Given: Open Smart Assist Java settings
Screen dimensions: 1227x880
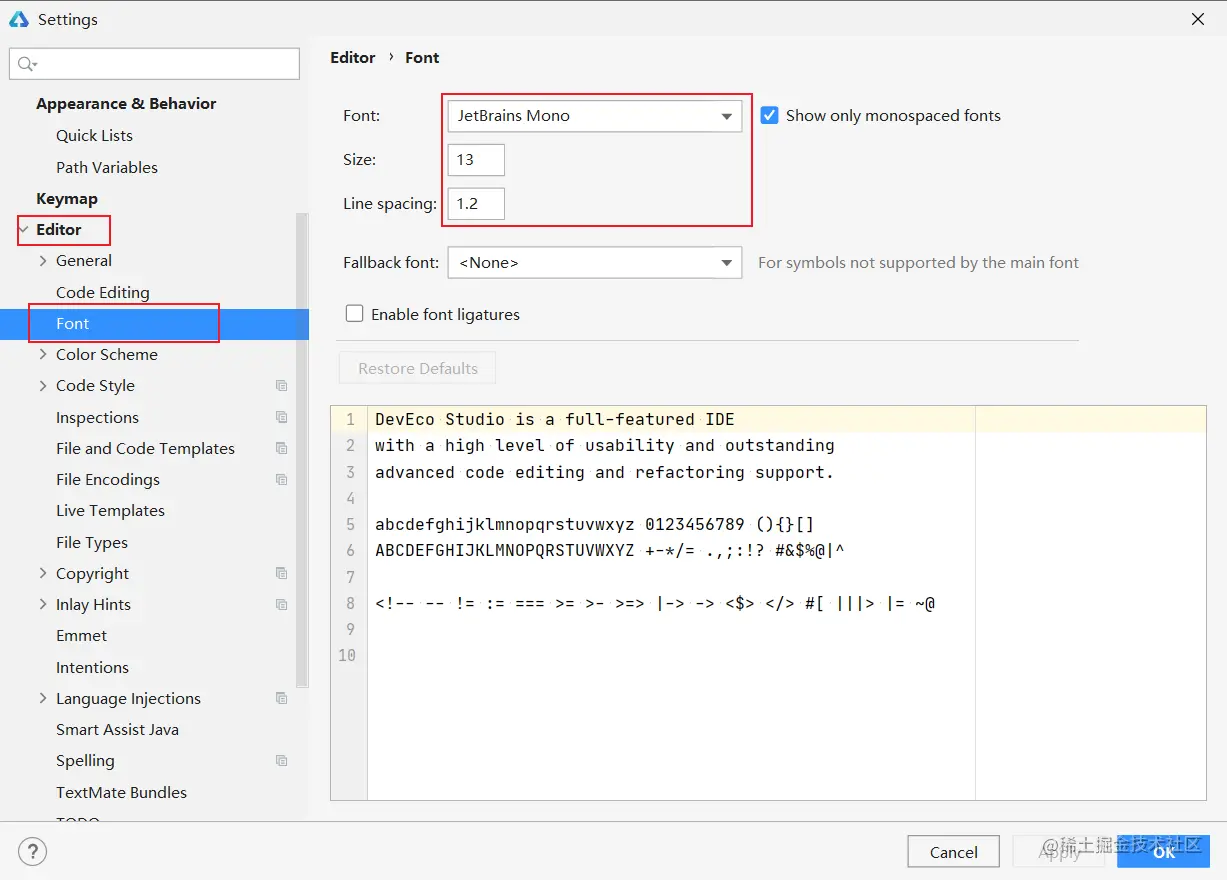Looking at the screenshot, I should click(117, 729).
